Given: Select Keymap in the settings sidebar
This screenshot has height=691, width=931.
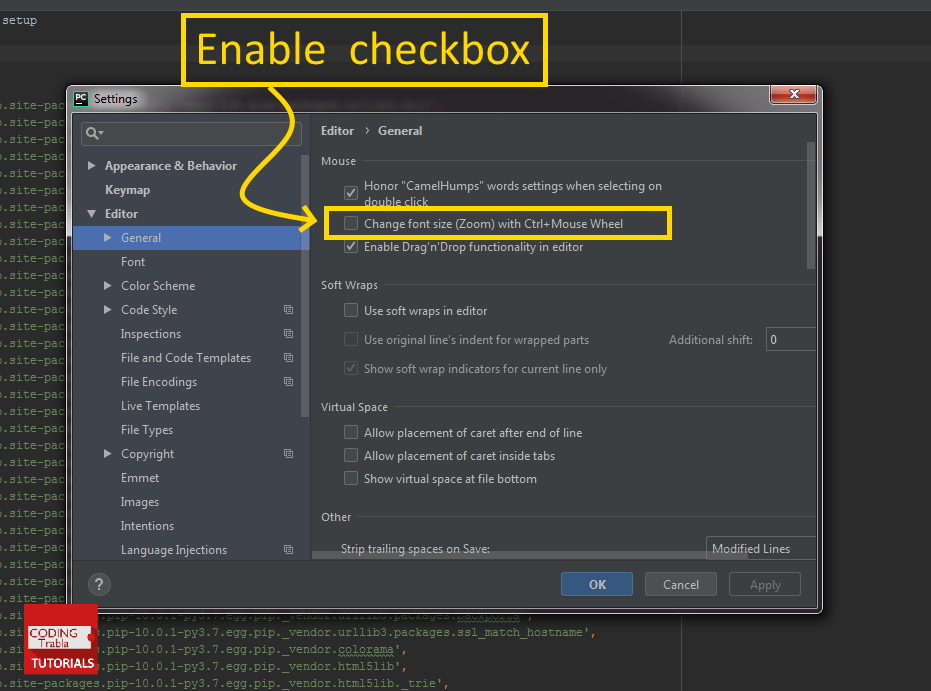Looking at the screenshot, I should 128,189.
